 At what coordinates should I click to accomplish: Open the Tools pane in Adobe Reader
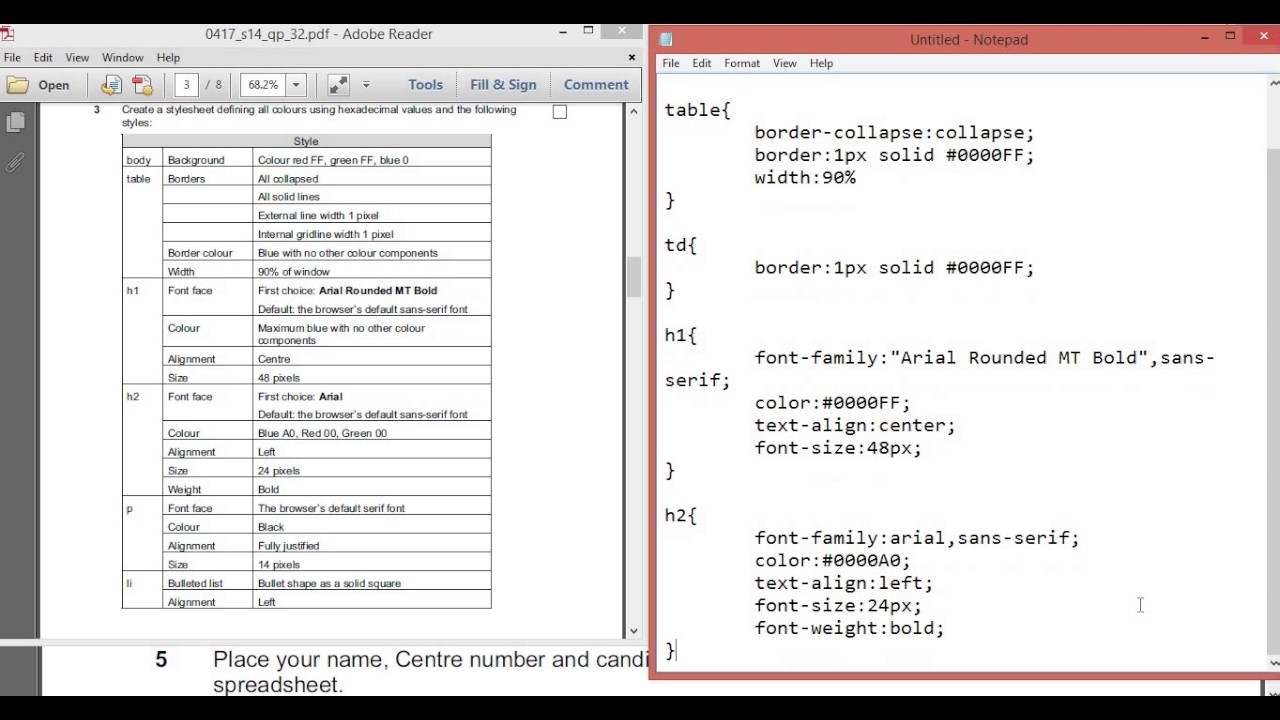point(425,85)
